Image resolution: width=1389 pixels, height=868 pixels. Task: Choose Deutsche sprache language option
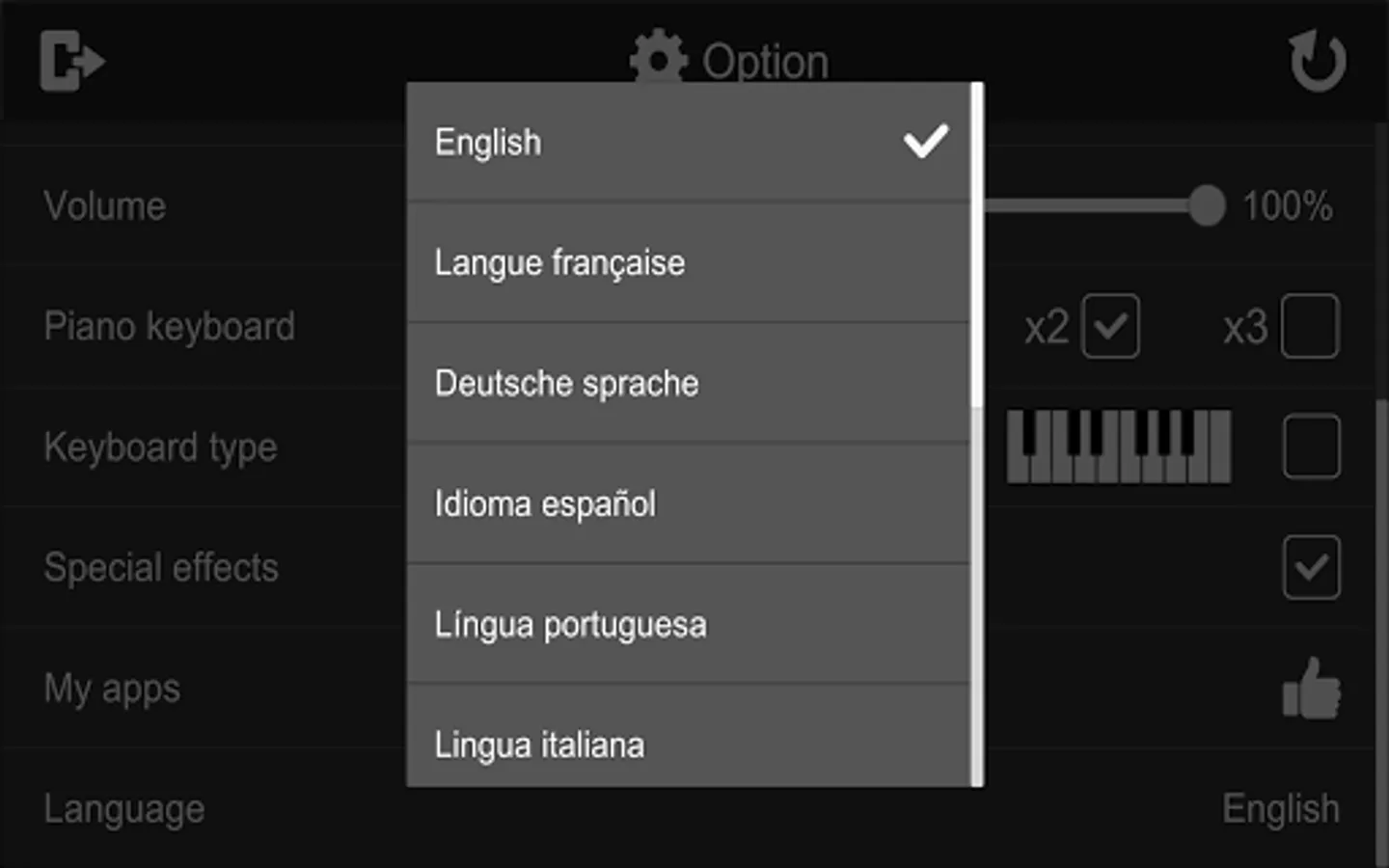(x=566, y=383)
